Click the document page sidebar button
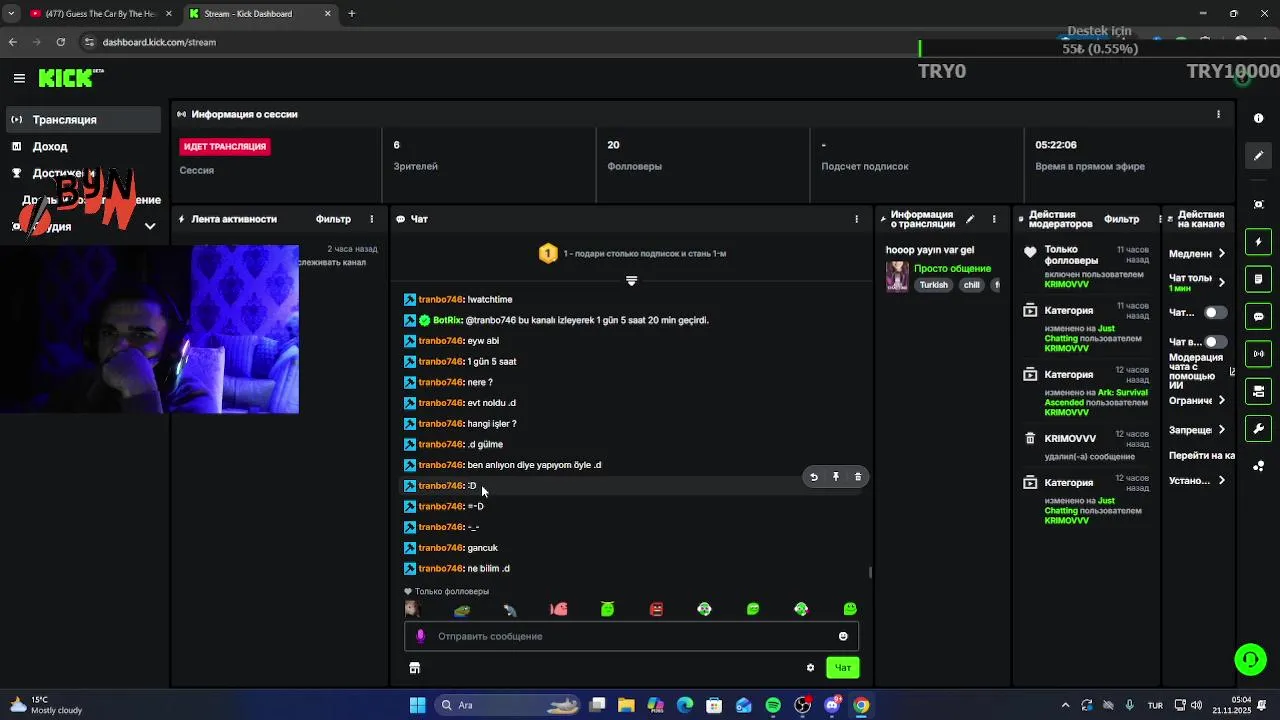This screenshot has height=720, width=1280. coord(1258,279)
